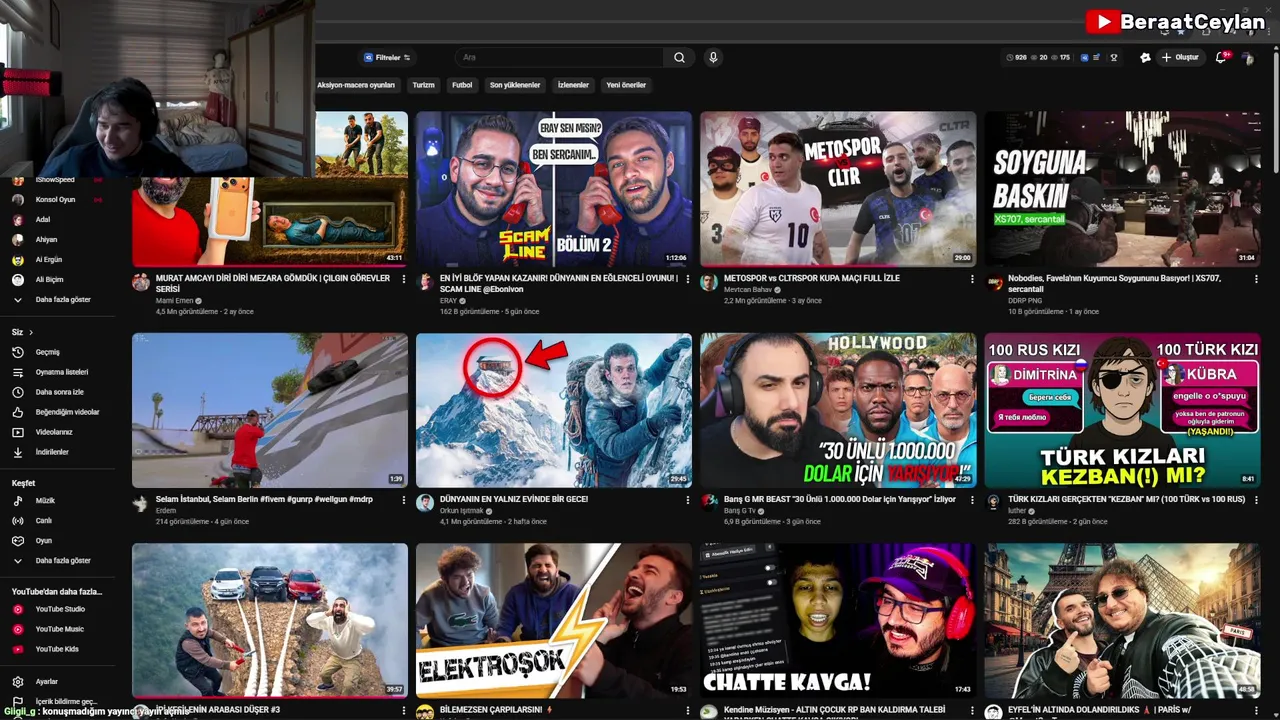This screenshot has width=1280, height=720.
Task: Open more options for Selam İstanbul video
Action: (x=404, y=500)
